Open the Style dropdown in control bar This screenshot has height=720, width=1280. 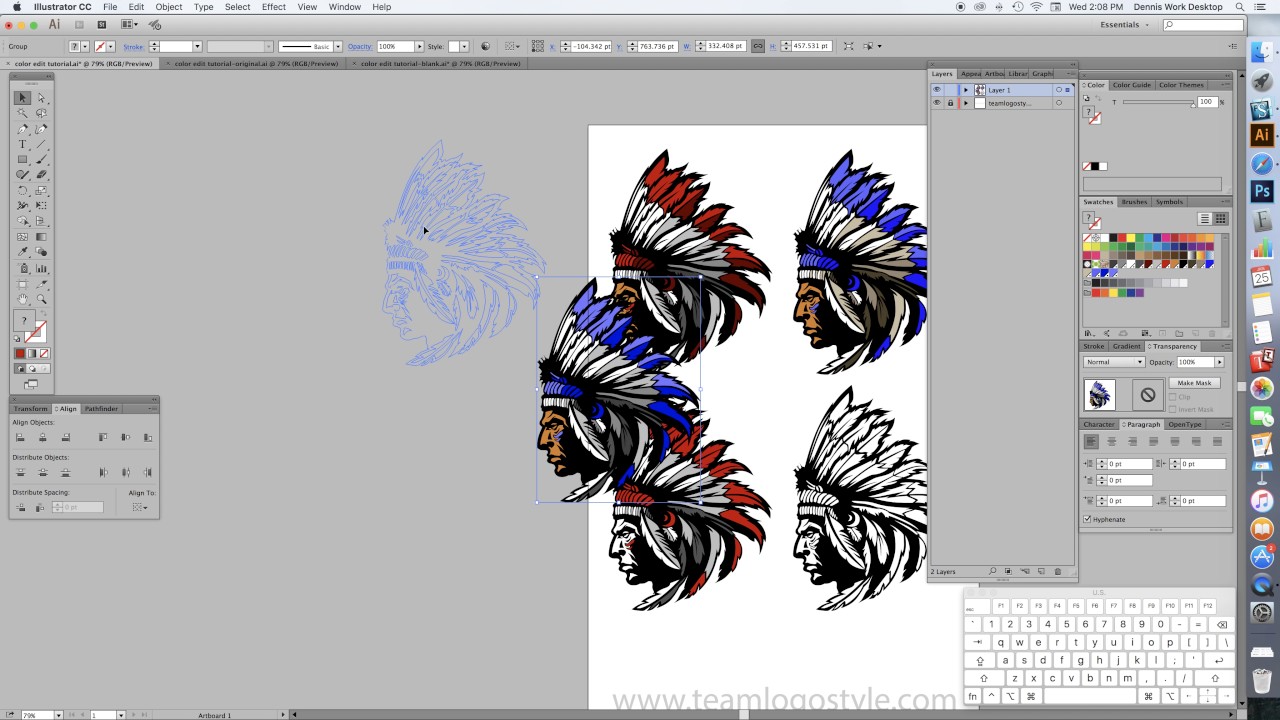(x=464, y=46)
